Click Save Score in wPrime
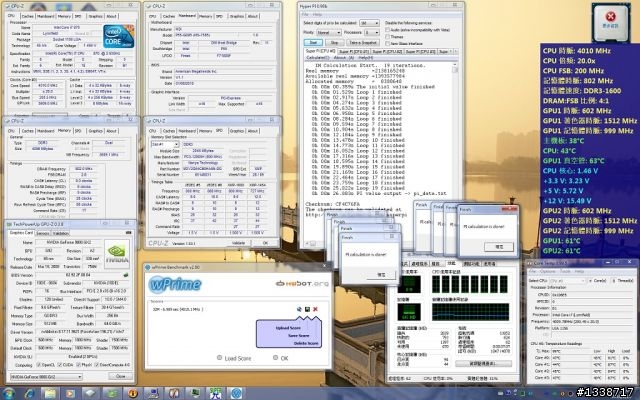The height and width of the screenshot is (400, 640). coord(298,336)
